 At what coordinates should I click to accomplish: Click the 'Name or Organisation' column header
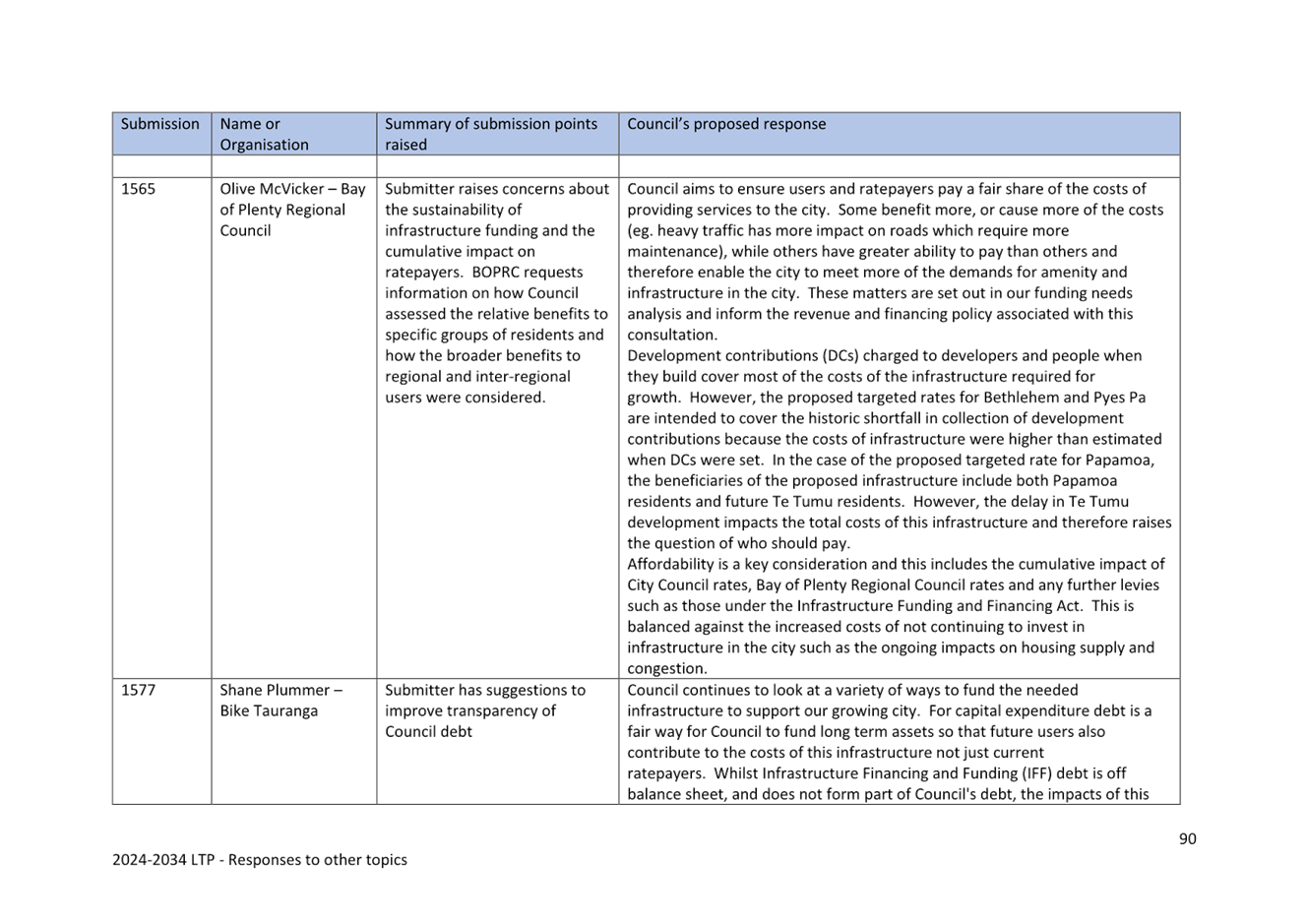(x=293, y=134)
